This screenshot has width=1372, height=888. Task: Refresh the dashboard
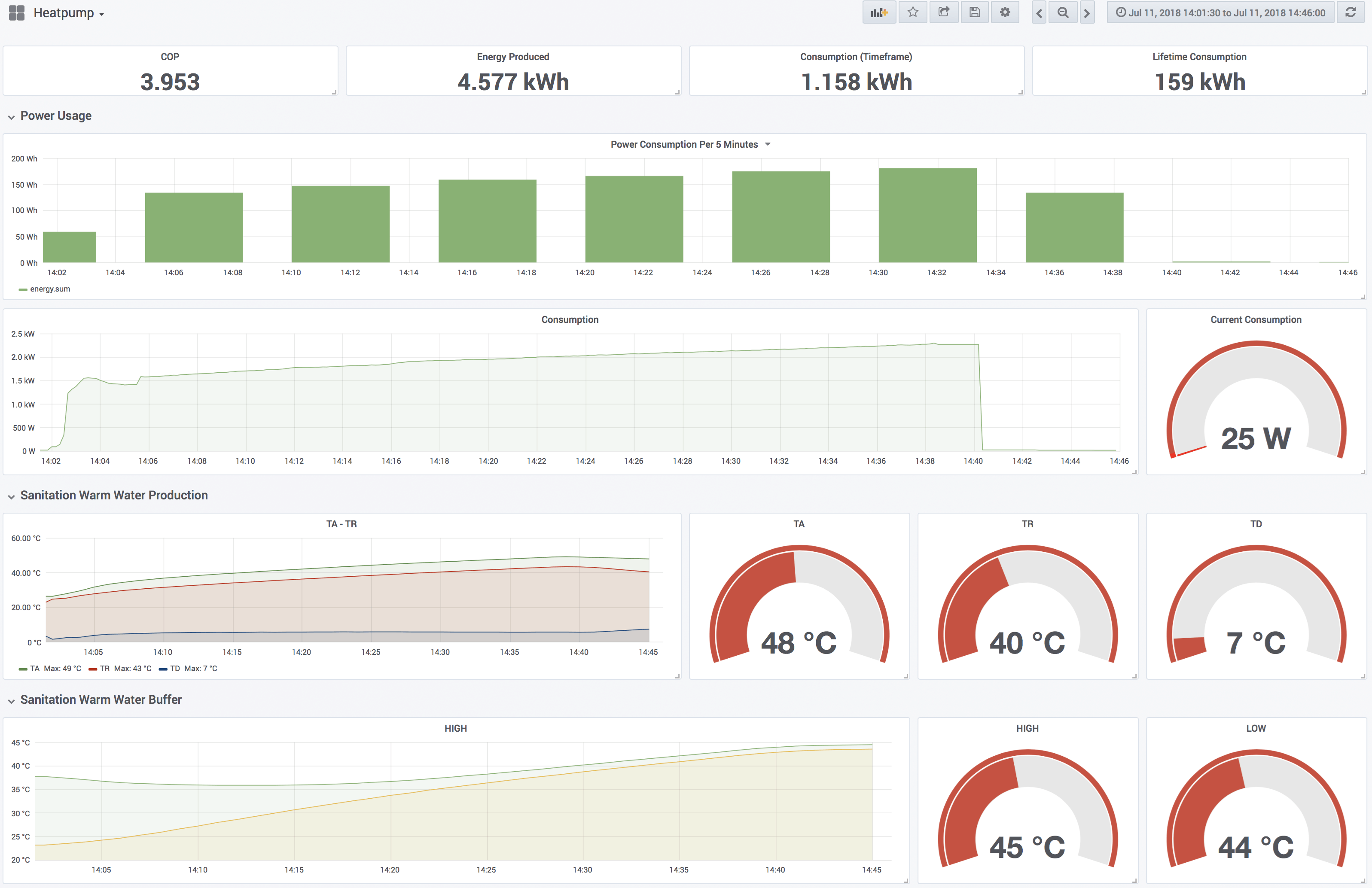pos(1351,13)
